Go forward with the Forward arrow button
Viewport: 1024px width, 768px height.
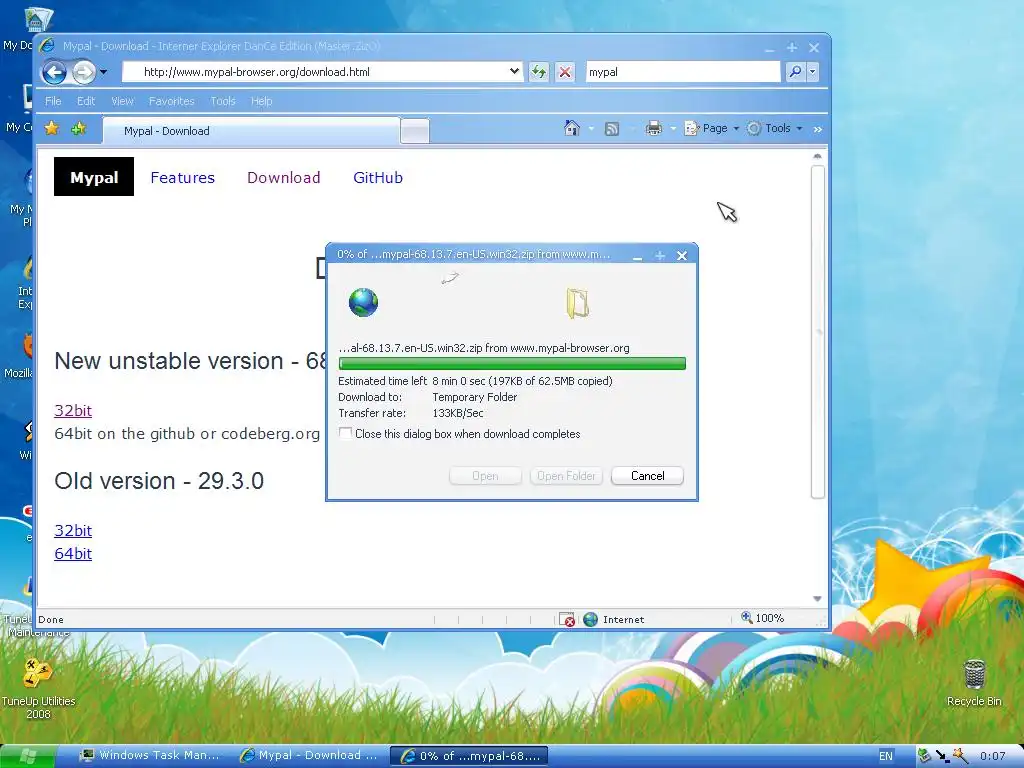(x=84, y=72)
